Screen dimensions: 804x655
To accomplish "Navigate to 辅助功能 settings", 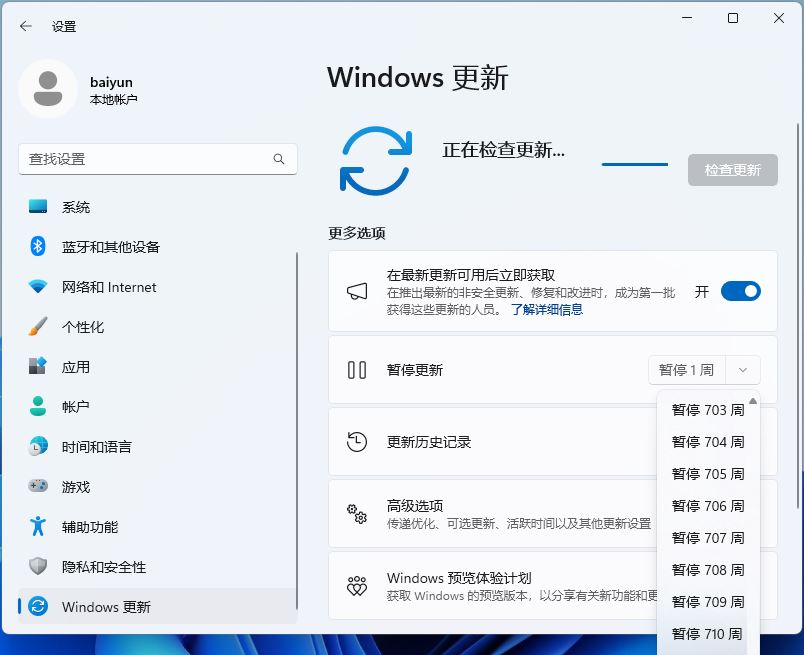I will click(157, 527).
